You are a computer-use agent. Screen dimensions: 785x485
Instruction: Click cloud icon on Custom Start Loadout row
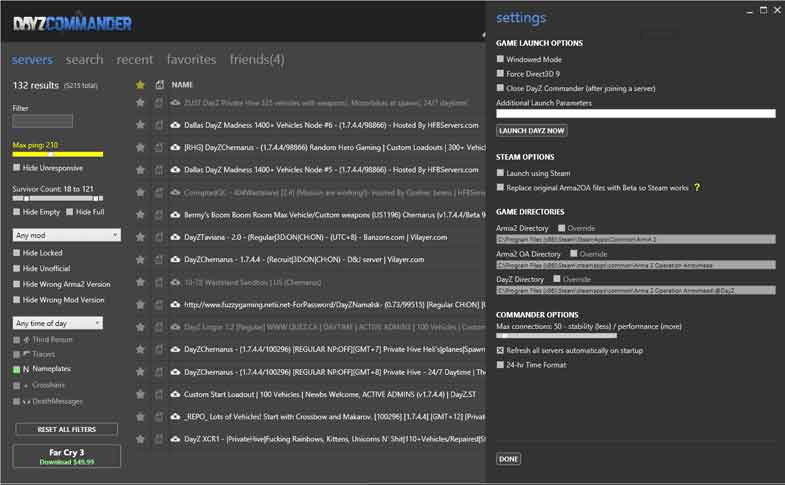tap(175, 394)
